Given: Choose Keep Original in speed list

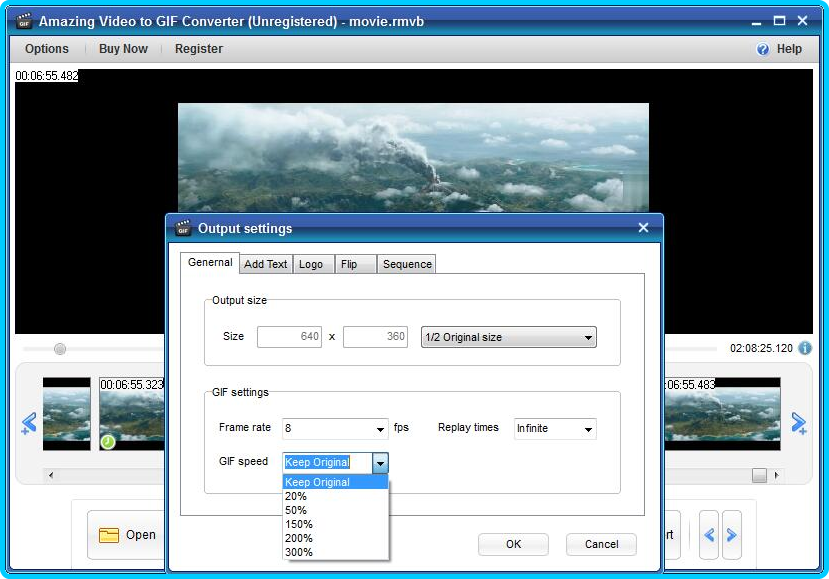Looking at the screenshot, I should 336,482.
